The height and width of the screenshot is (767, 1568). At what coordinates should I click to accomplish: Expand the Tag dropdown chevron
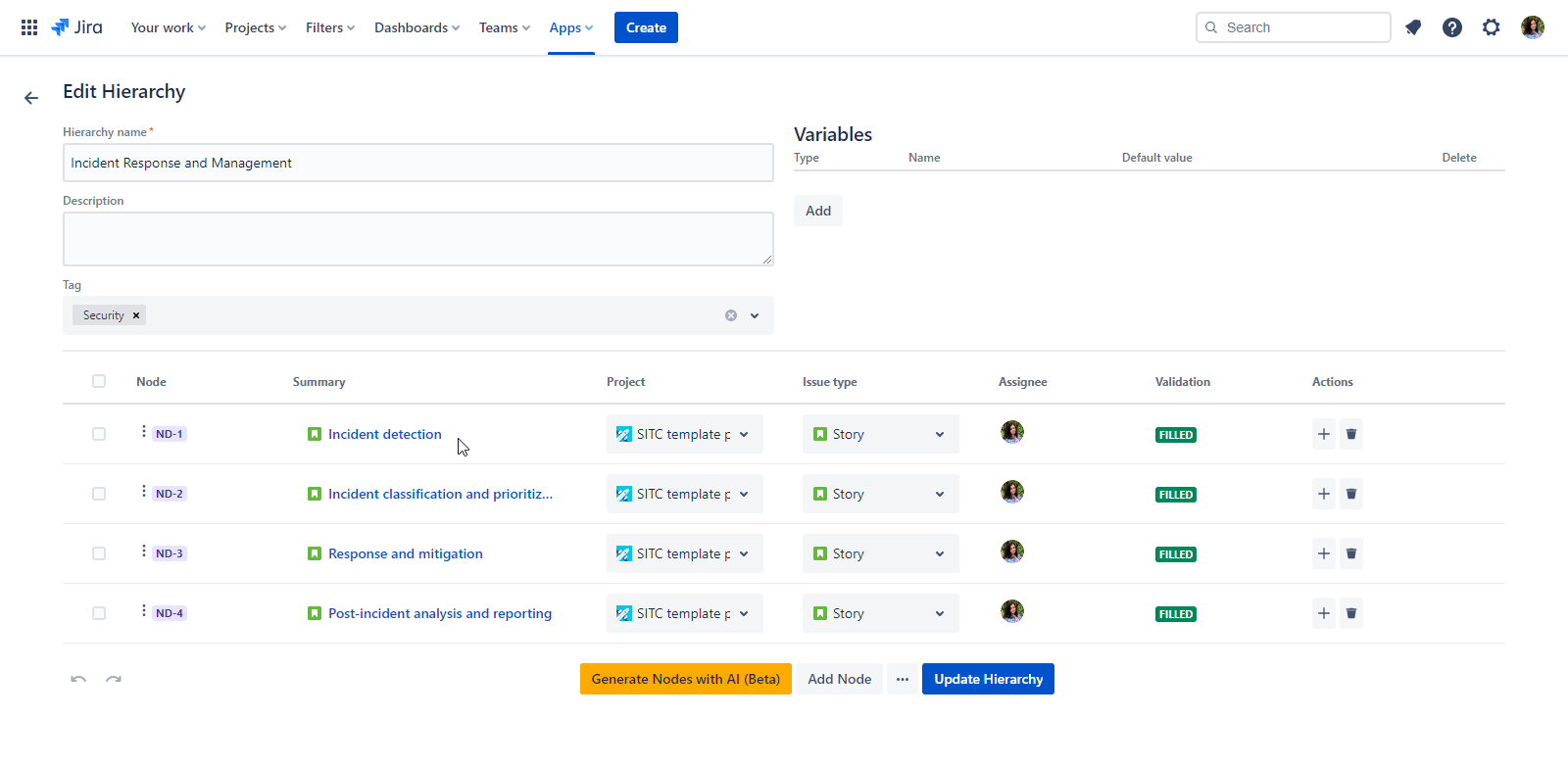(x=755, y=315)
